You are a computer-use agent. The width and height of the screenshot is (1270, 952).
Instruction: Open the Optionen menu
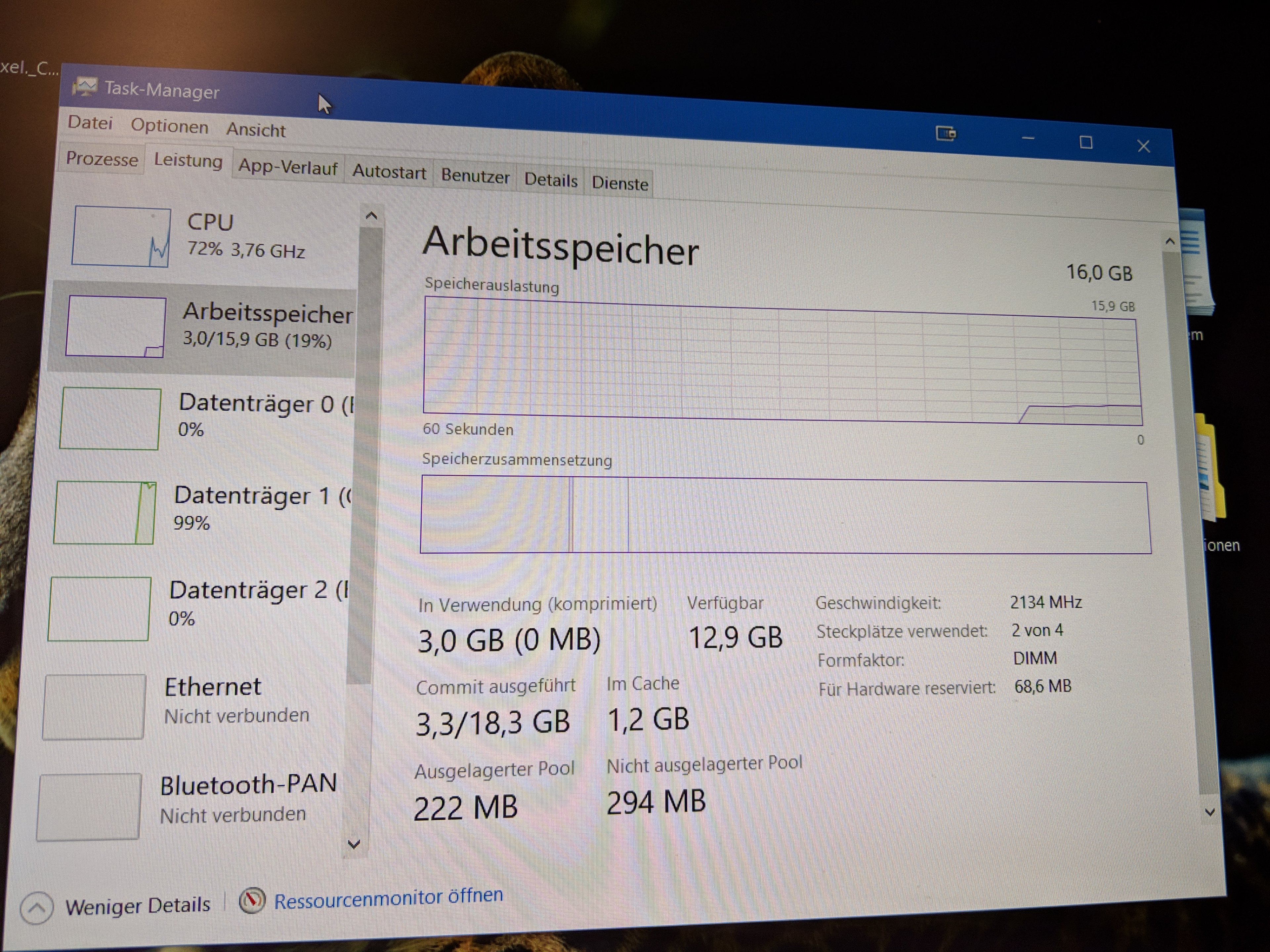(x=169, y=126)
